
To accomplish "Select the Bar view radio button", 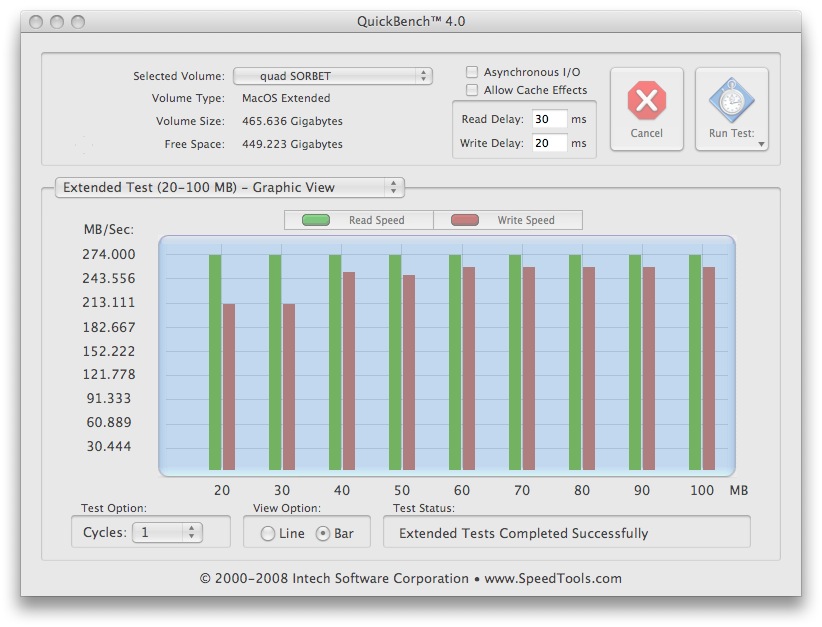I will click(x=323, y=534).
